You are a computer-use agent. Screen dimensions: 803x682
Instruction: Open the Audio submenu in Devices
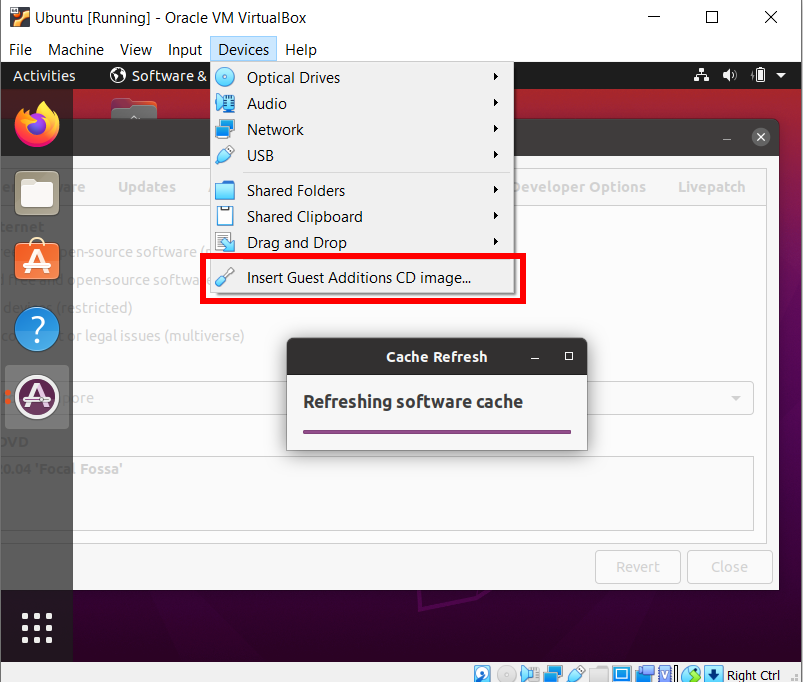362,103
